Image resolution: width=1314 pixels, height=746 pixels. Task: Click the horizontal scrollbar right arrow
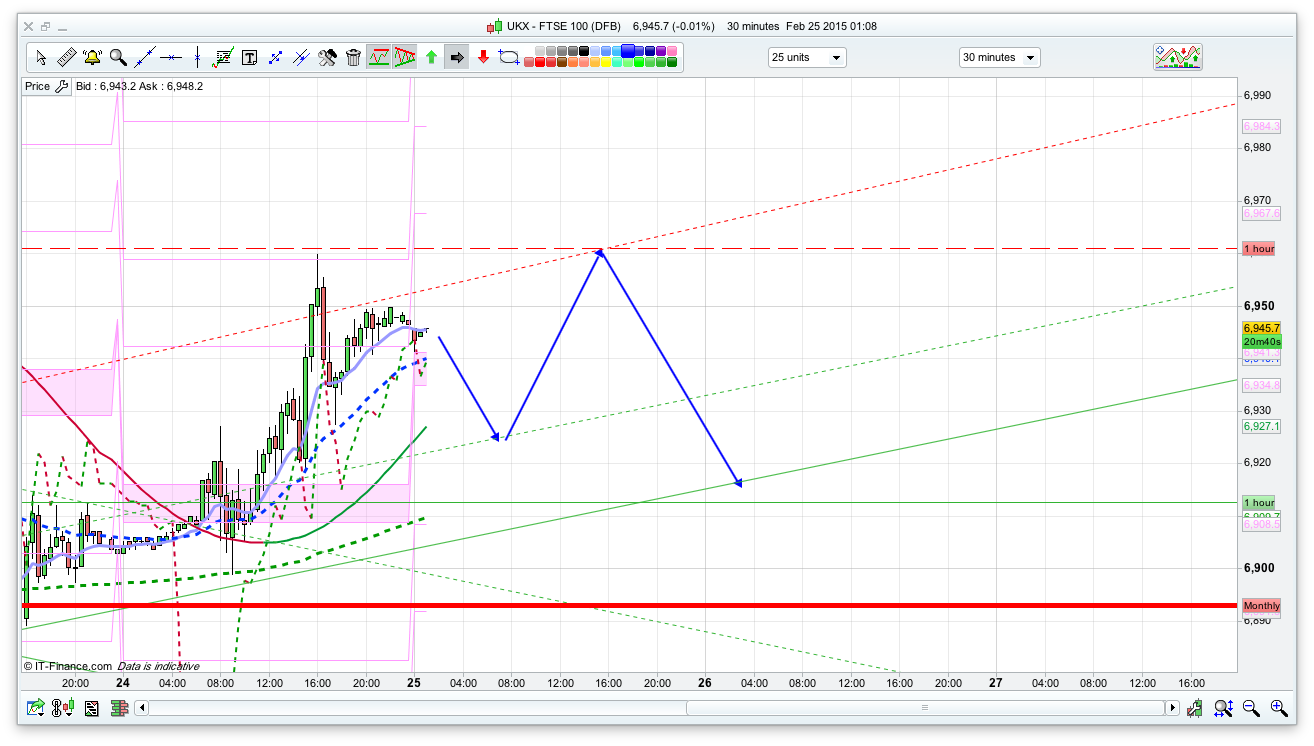pyautogui.click(x=1172, y=708)
